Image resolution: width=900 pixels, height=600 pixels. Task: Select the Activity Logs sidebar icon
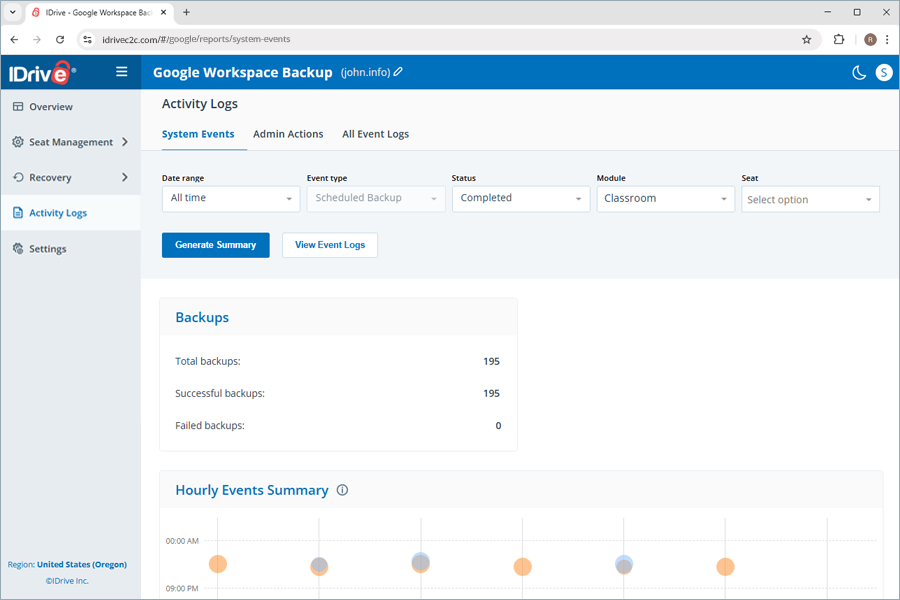pyautogui.click(x=17, y=212)
